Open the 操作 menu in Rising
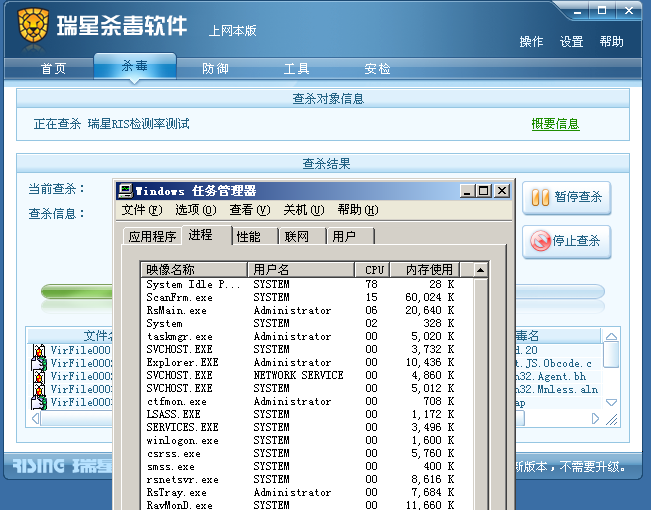 [x=531, y=42]
